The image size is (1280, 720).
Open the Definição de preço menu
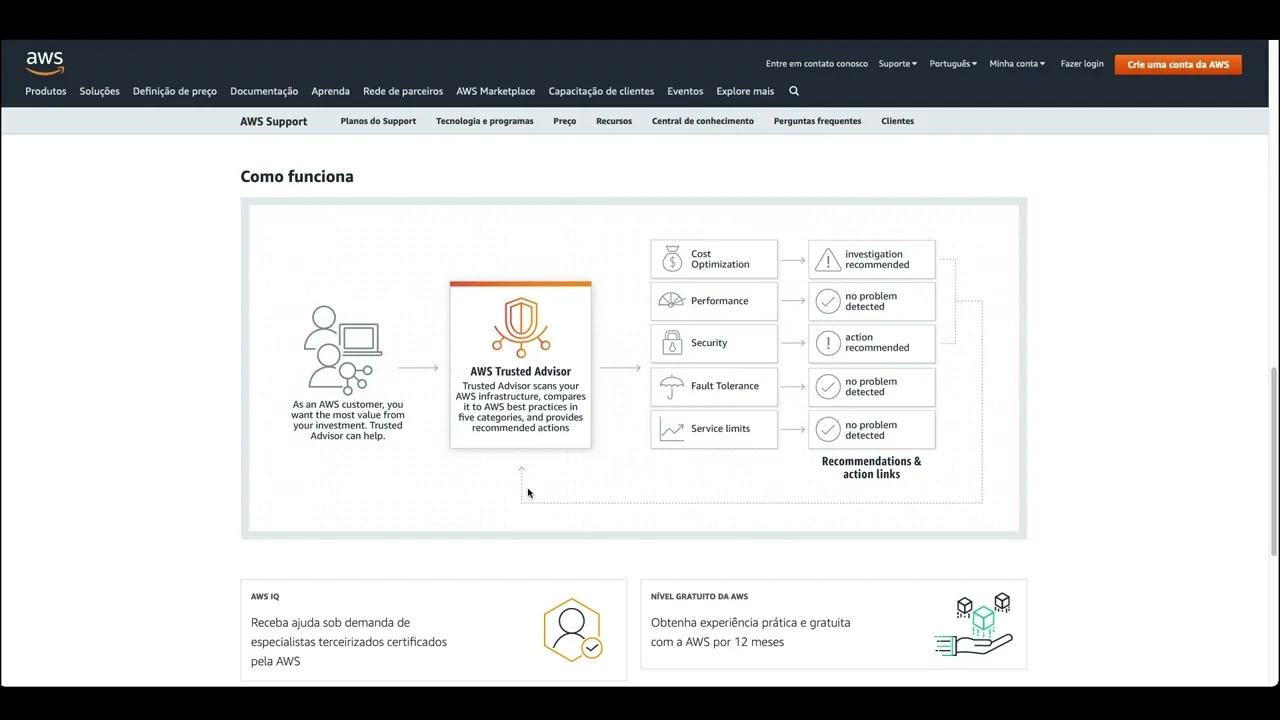point(175,91)
